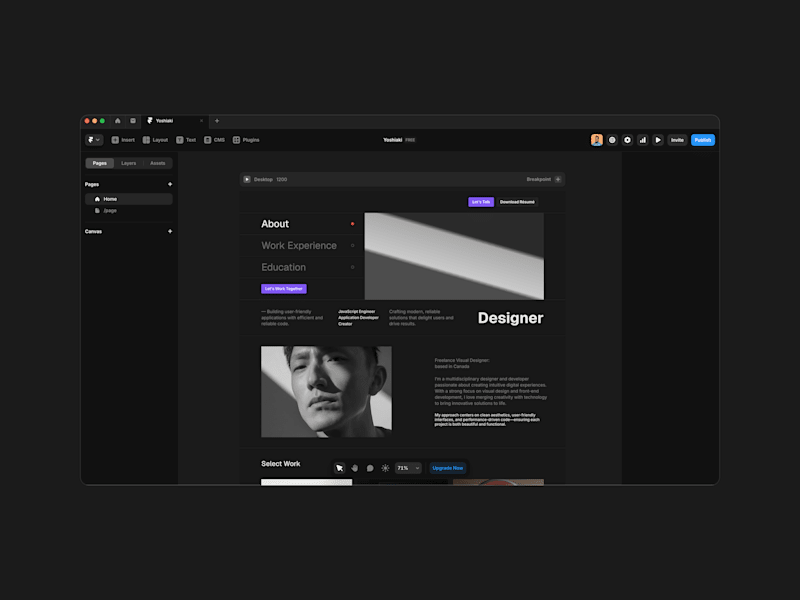Click the Invite button
Screen dimensions: 800x600
(x=677, y=140)
